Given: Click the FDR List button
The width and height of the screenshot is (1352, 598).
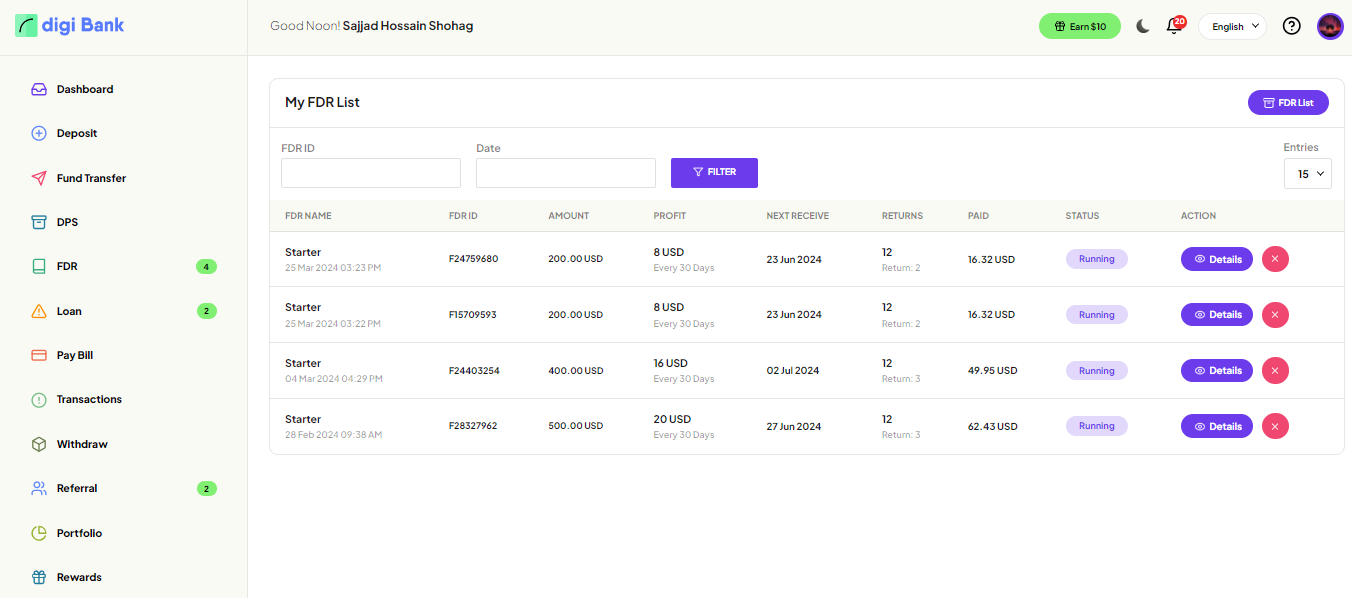Looking at the screenshot, I should point(1288,102).
